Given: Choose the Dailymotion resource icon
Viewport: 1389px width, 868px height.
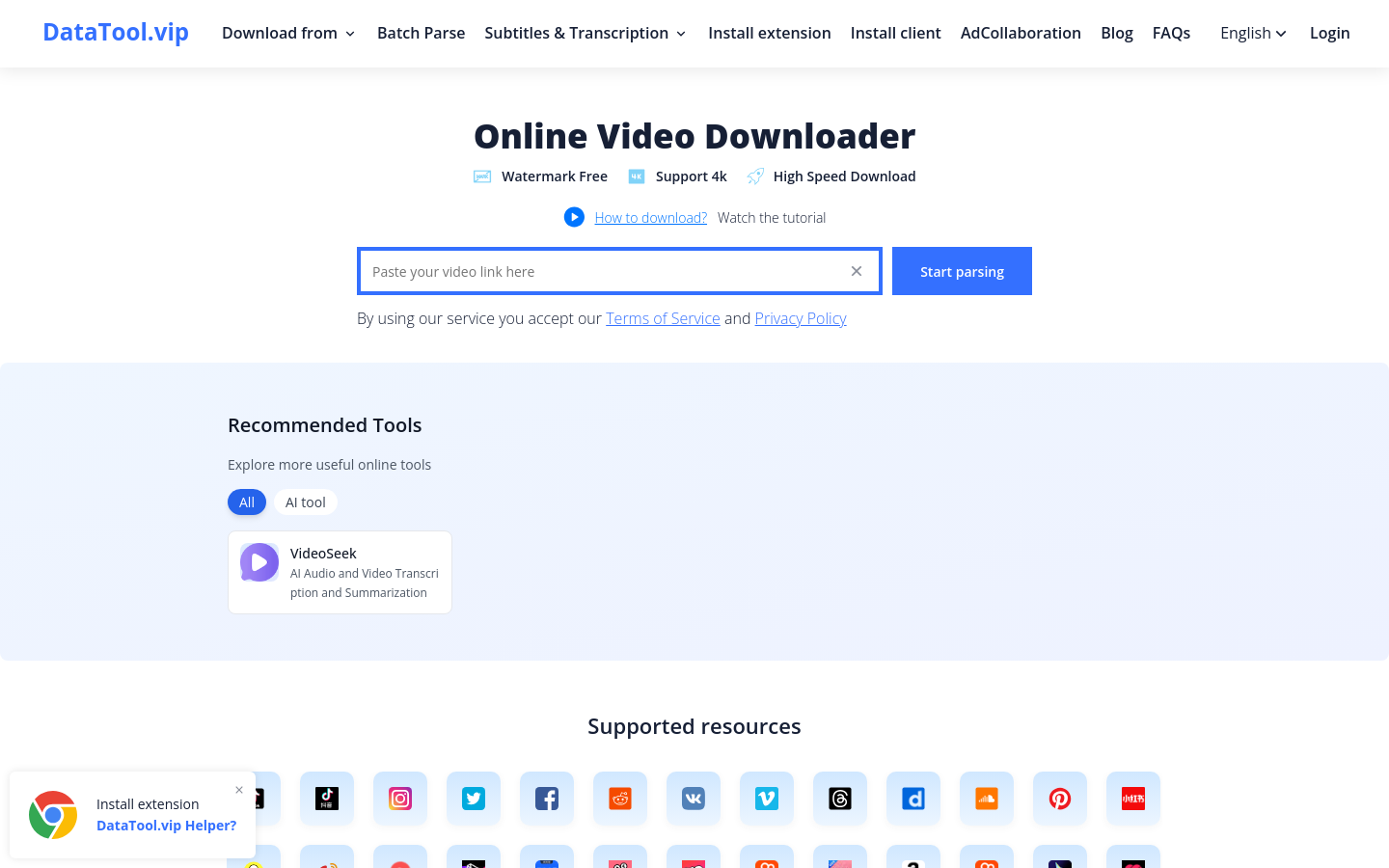Looking at the screenshot, I should click(x=913, y=799).
